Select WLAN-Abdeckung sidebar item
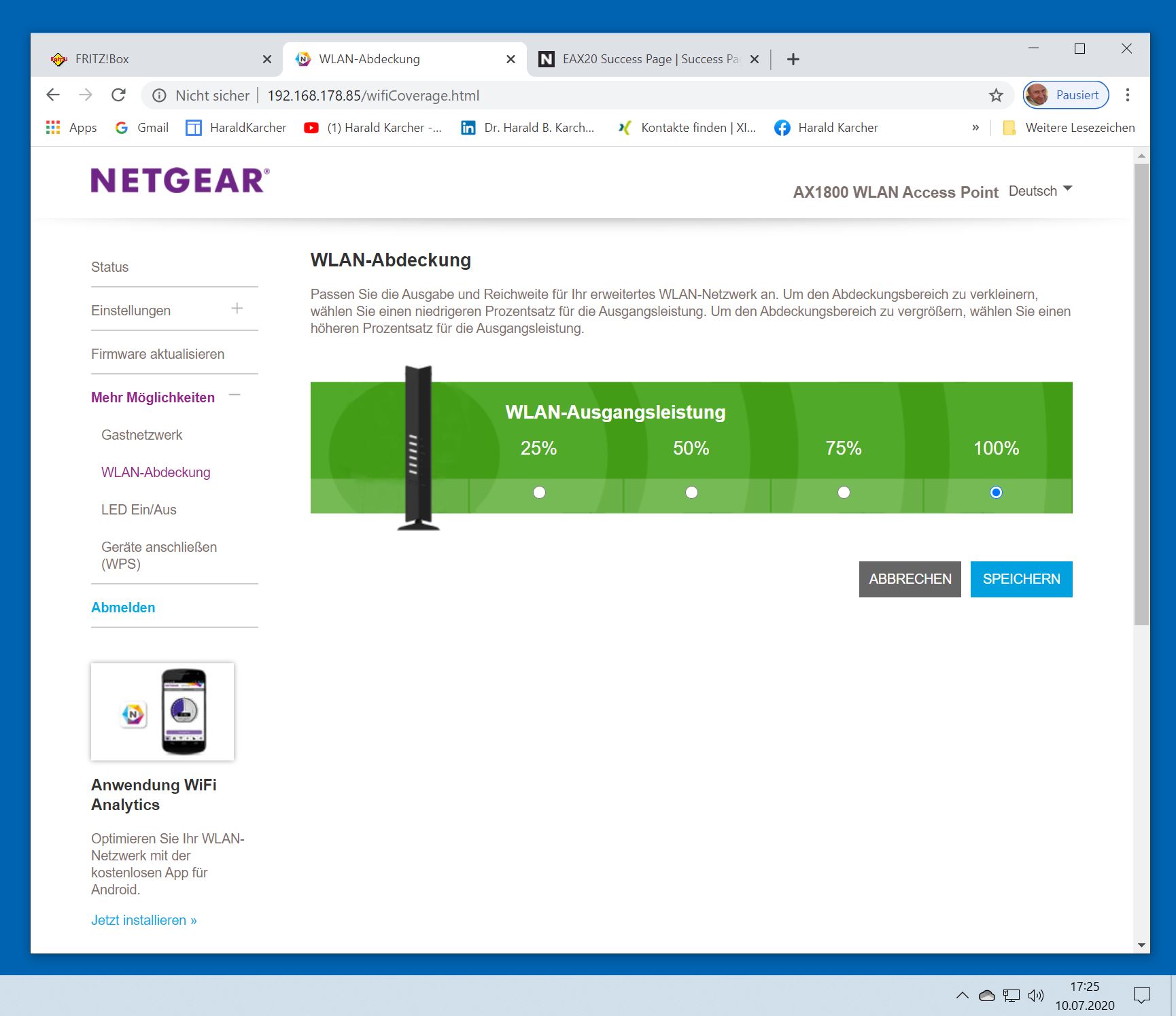The width and height of the screenshot is (1176, 1016). tap(156, 472)
